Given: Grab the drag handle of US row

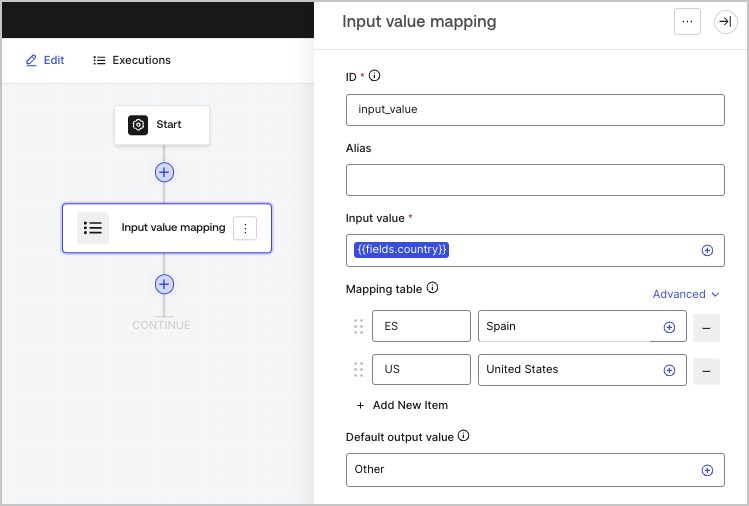Looking at the screenshot, I should [358, 369].
